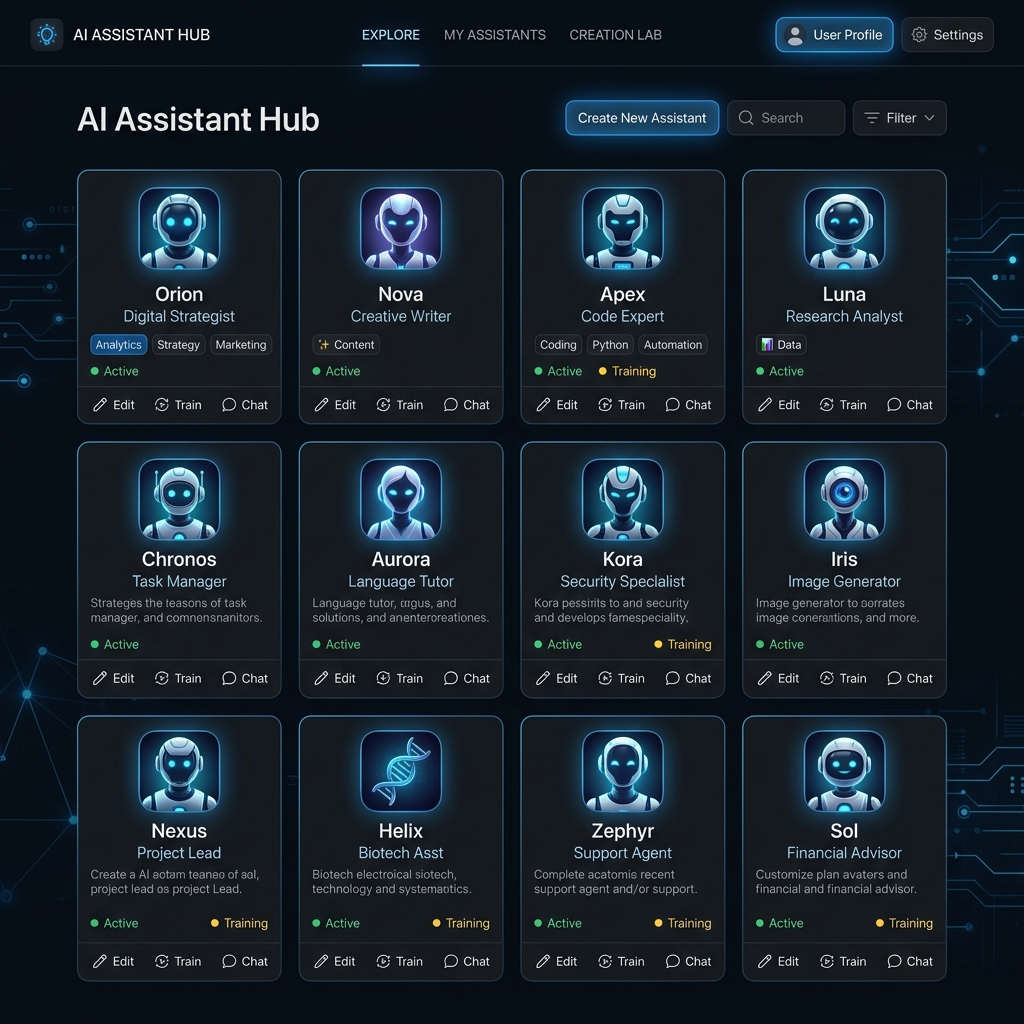The width and height of the screenshot is (1024, 1024).
Task: Click Train icon on Aurora card
Action: point(383,678)
